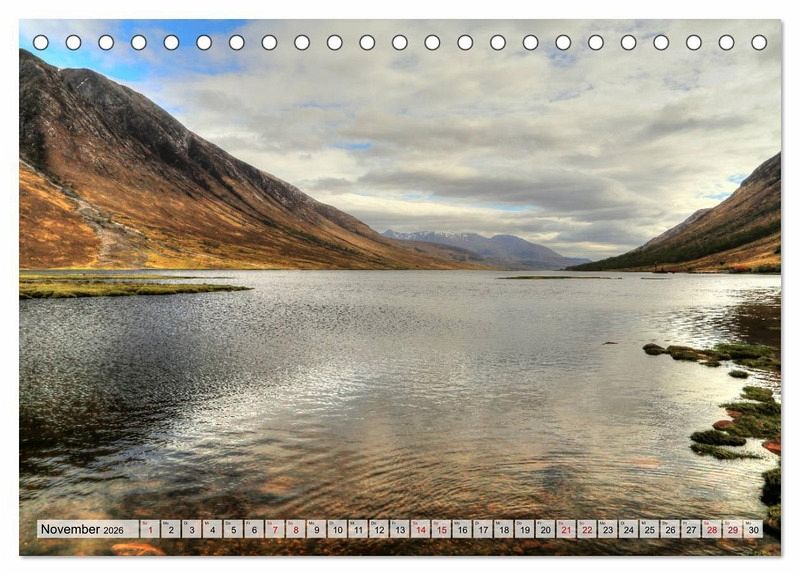This screenshot has height=575, width=800.
Task: Select red day 15 in the calendar strip
Action: point(442,529)
